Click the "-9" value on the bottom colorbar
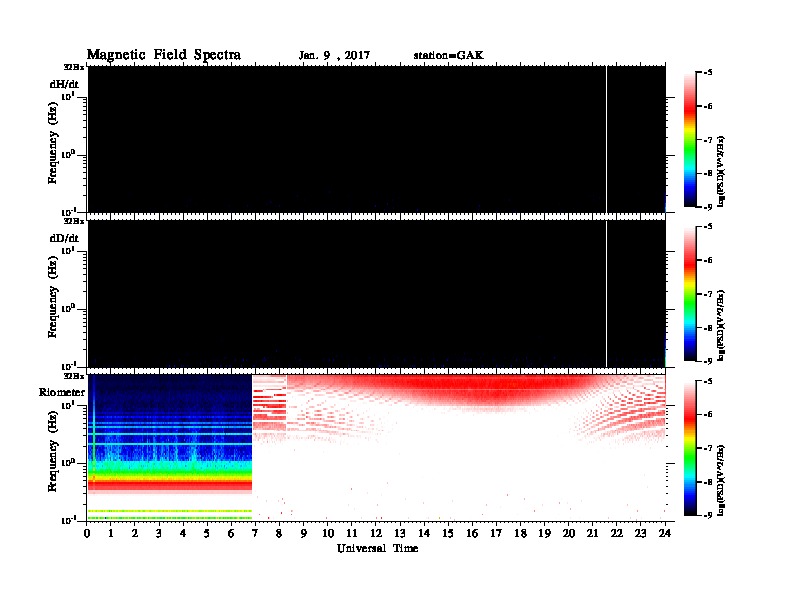Screen dimensions: 792x612 [x=707, y=515]
